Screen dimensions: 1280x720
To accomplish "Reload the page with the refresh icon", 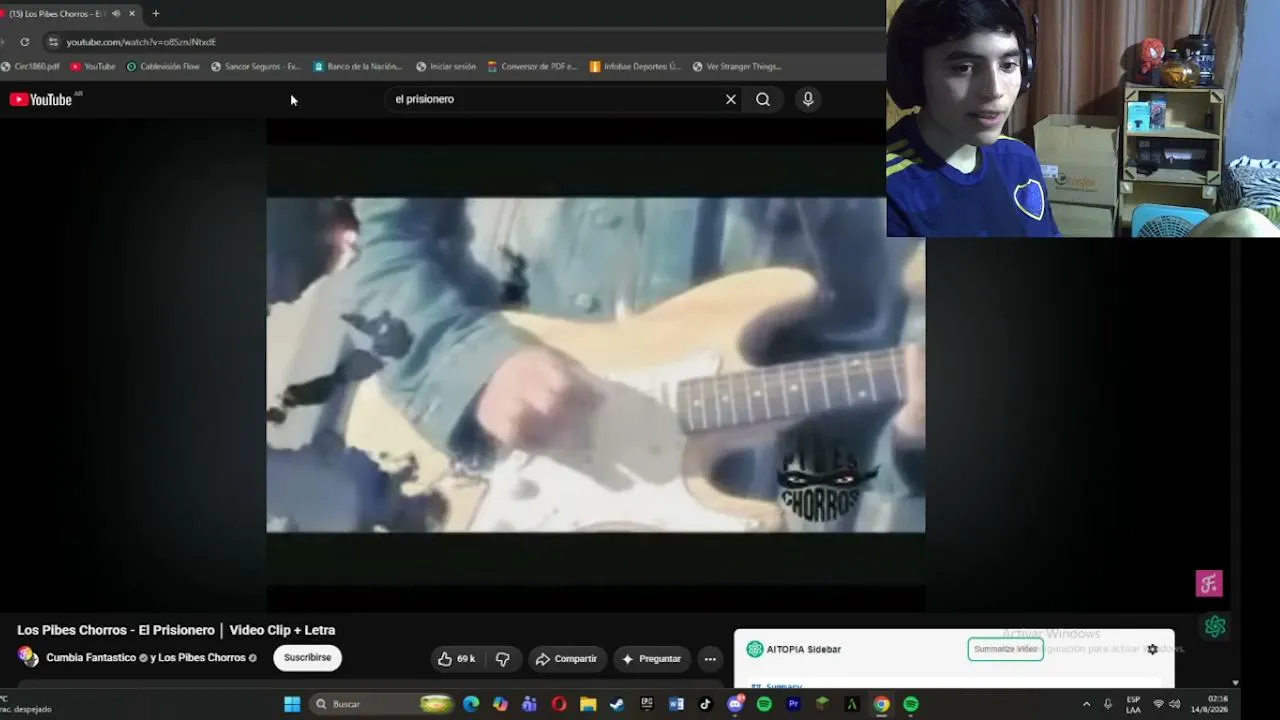I will click(25, 42).
